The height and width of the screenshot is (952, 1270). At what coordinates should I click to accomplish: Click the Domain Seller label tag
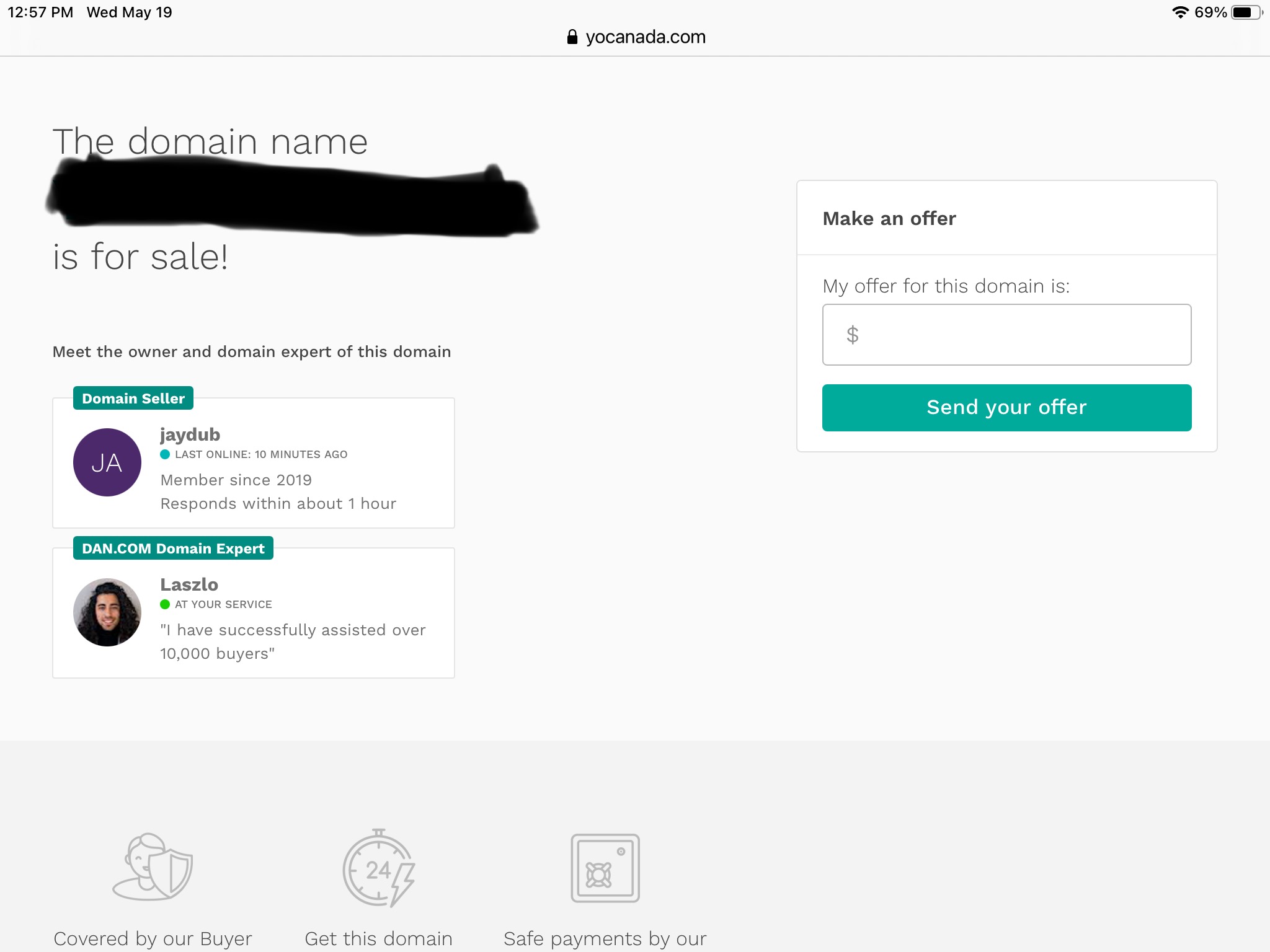(x=133, y=399)
